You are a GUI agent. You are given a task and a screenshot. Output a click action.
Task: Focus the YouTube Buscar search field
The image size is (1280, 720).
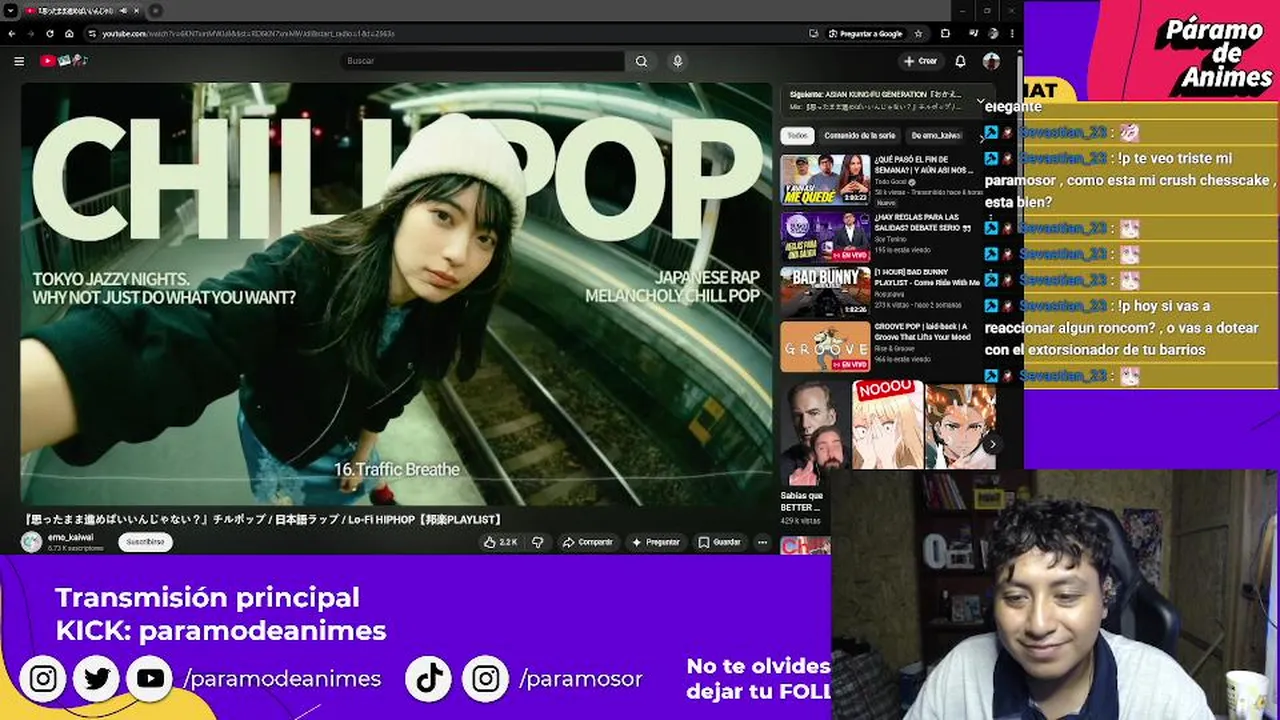[x=482, y=61]
